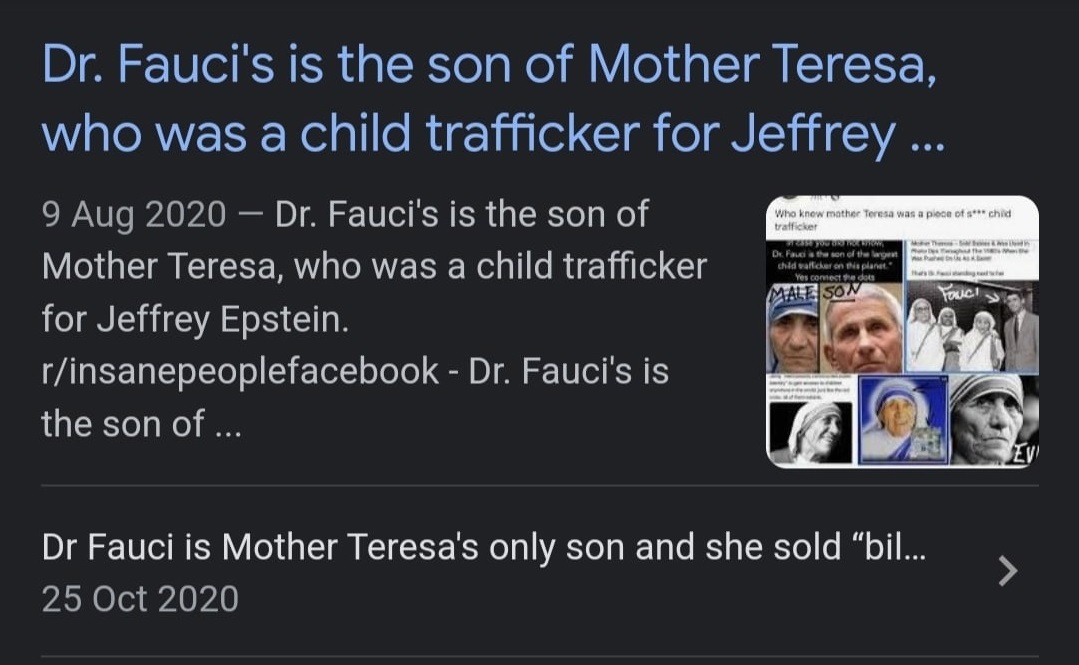Click the "Mother Teresa, who was a child trafficker" snippet line

pyautogui.click(x=374, y=267)
